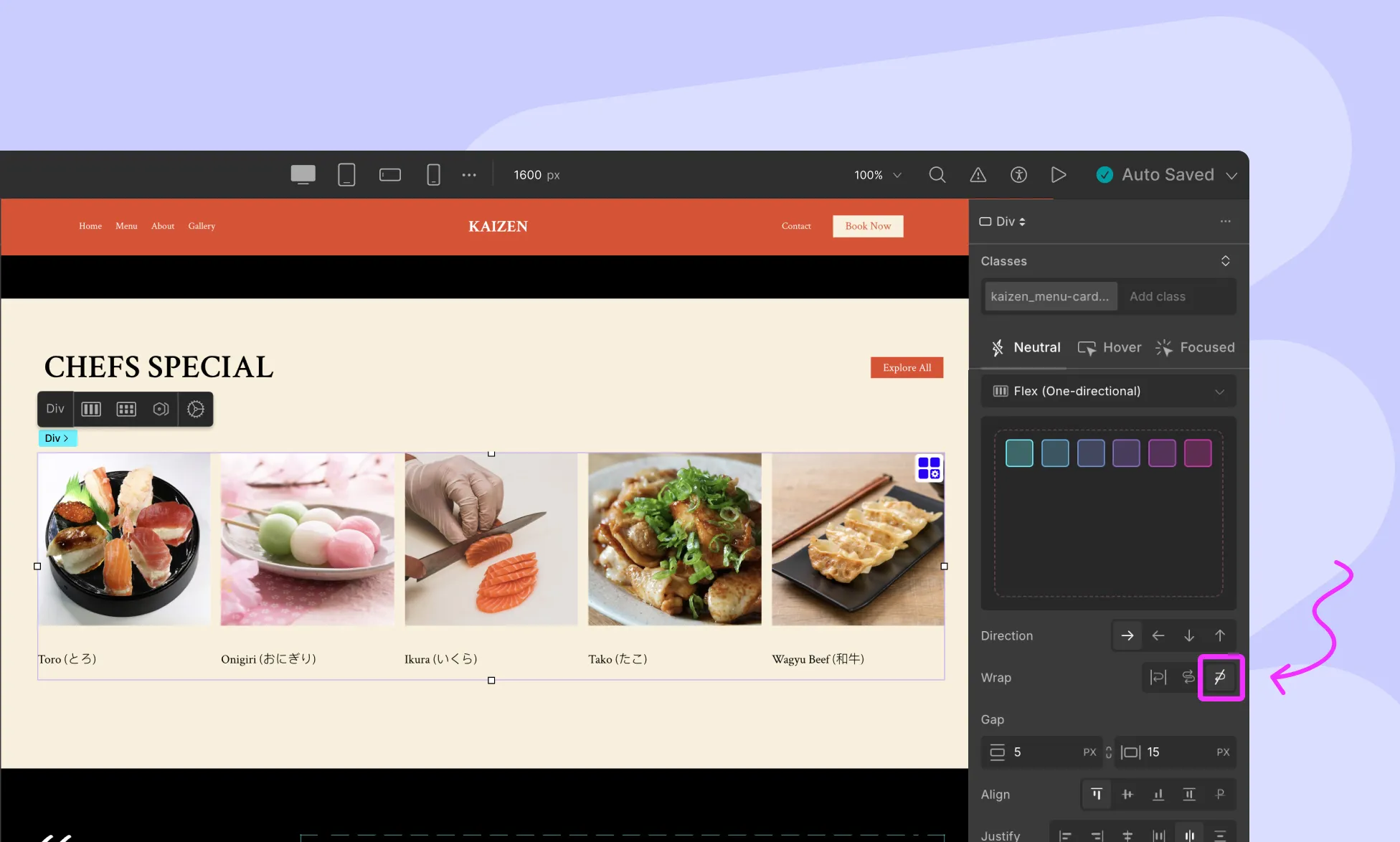1400x842 pixels.
Task: Select the purple fourth flex preview box
Action: (x=1126, y=453)
